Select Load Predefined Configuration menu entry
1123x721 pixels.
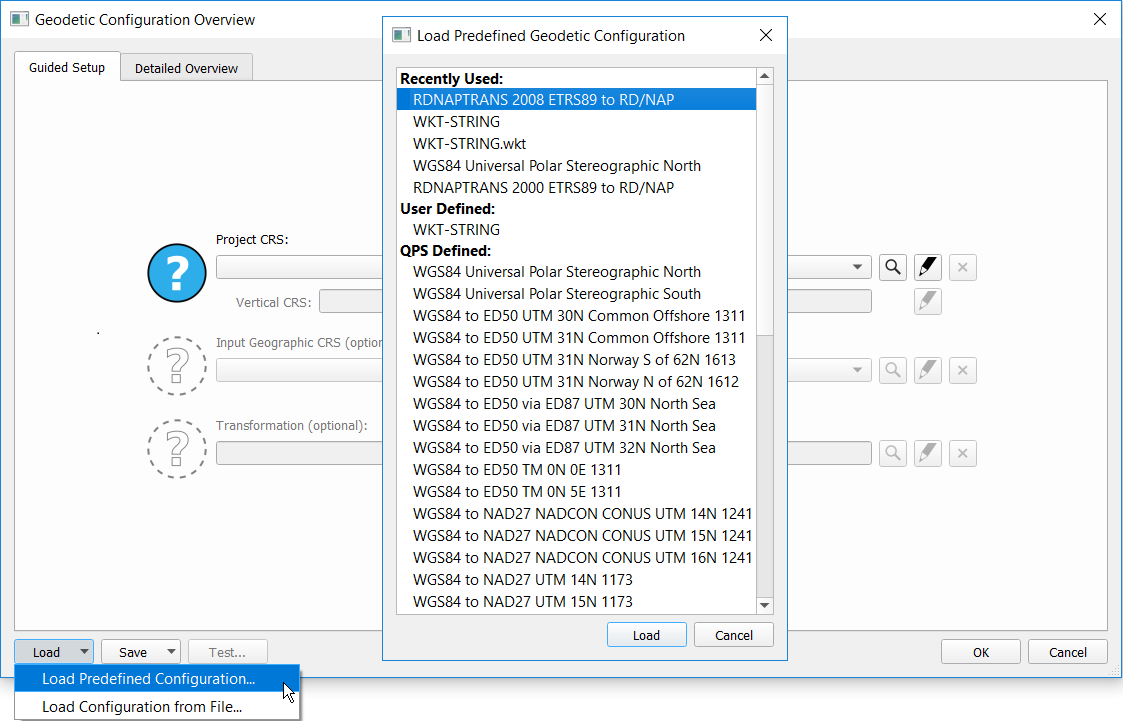[148, 679]
